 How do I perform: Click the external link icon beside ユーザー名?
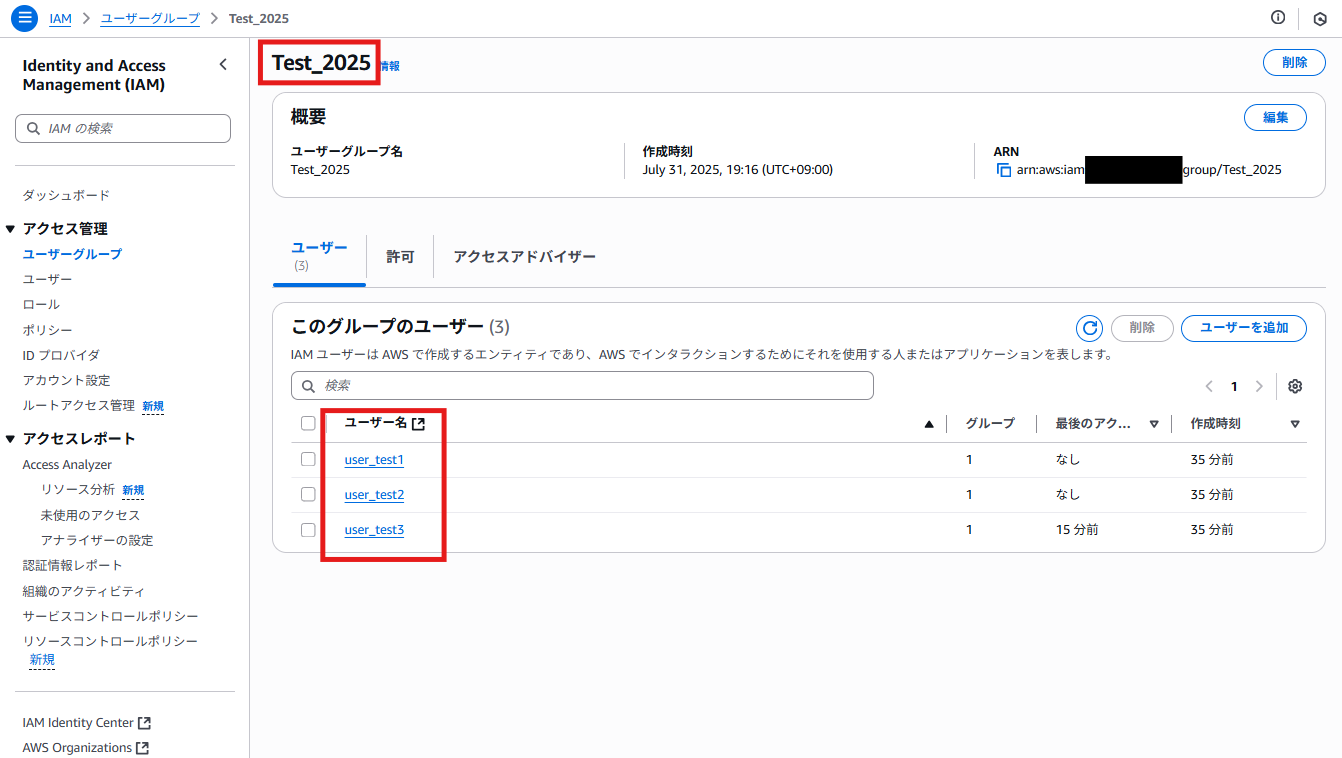(x=418, y=424)
